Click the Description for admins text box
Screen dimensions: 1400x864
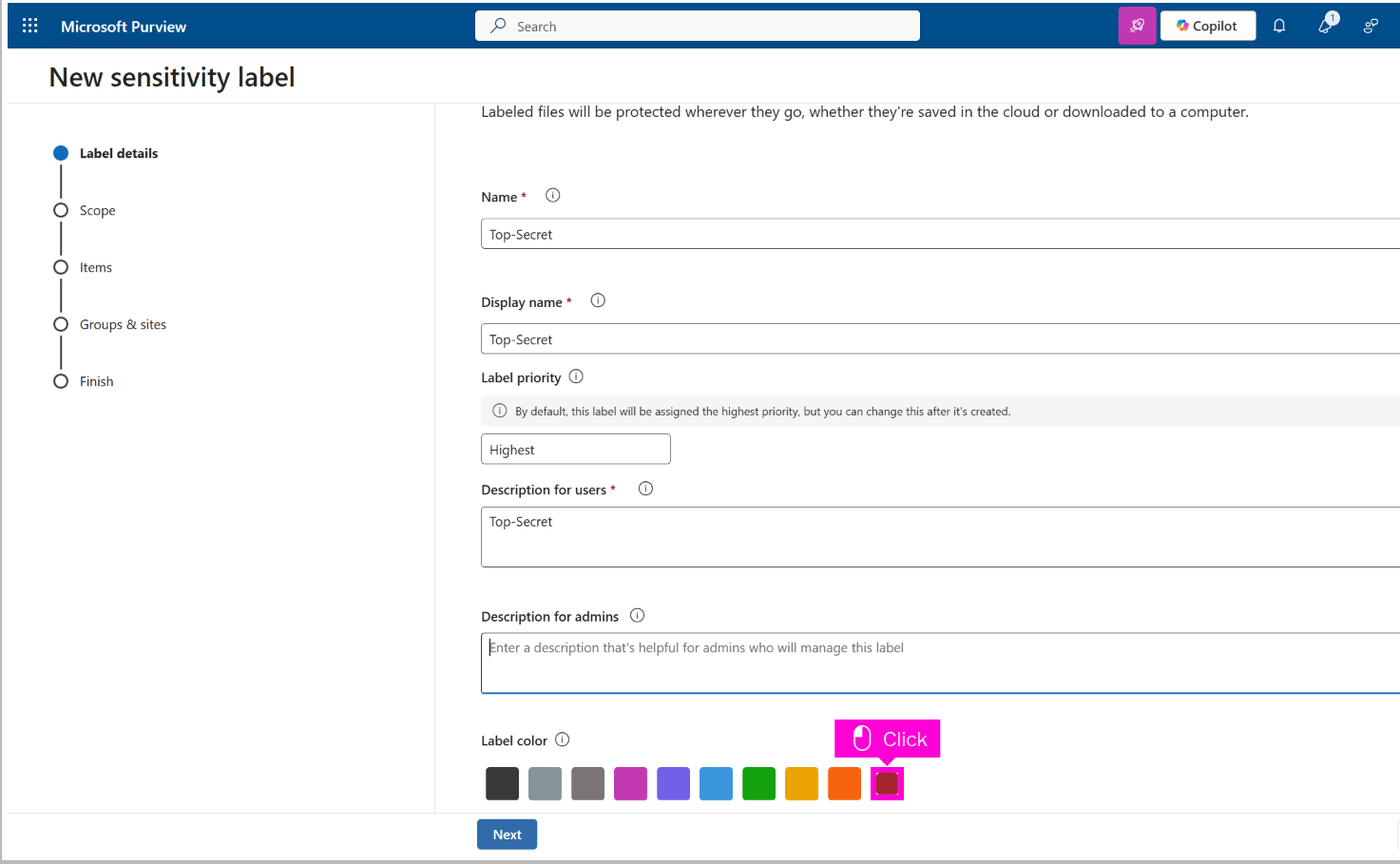[x=939, y=663]
